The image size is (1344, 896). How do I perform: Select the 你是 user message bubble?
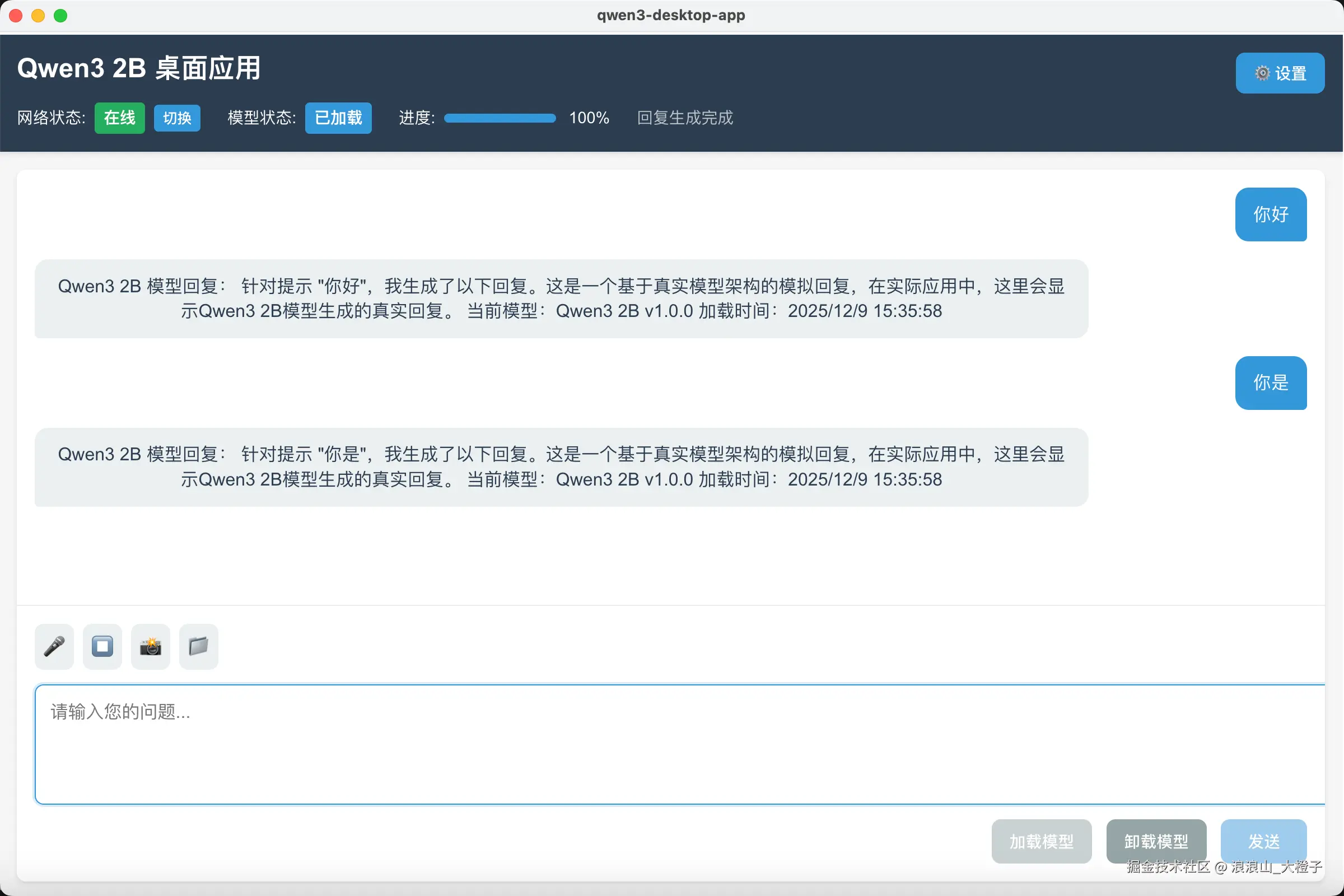1270,383
